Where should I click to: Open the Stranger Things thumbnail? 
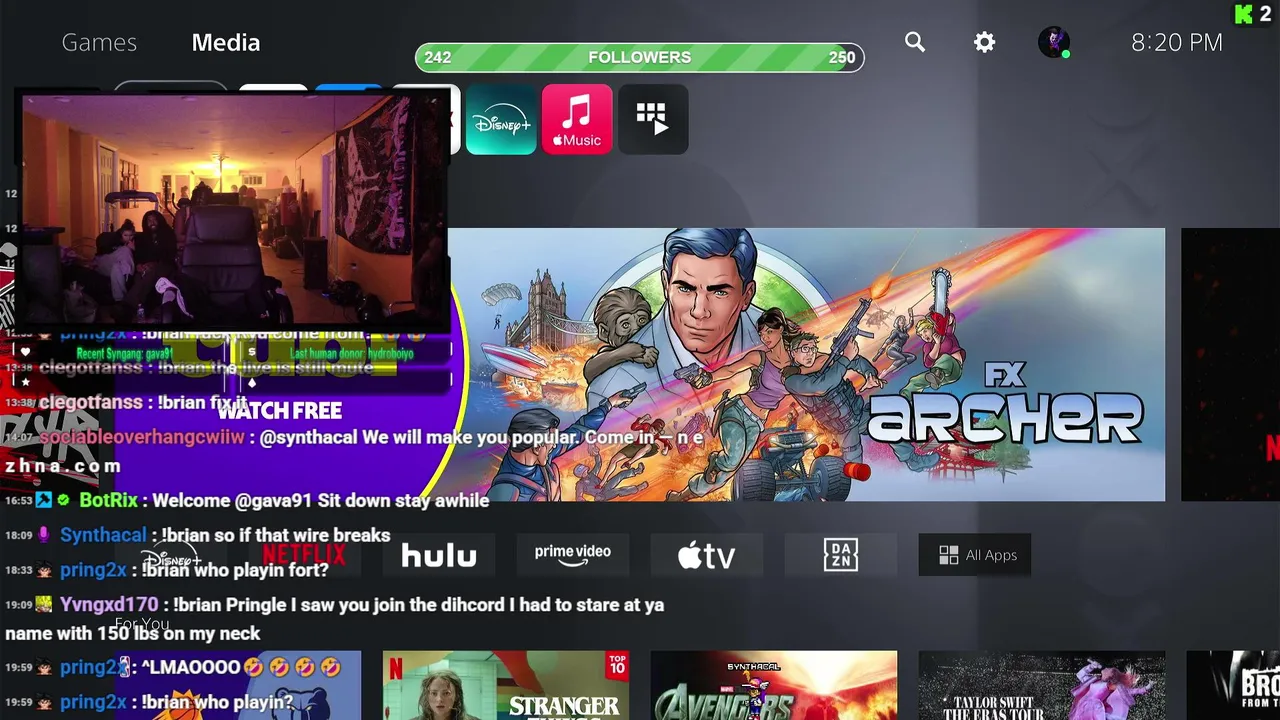click(x=506, y=686)
